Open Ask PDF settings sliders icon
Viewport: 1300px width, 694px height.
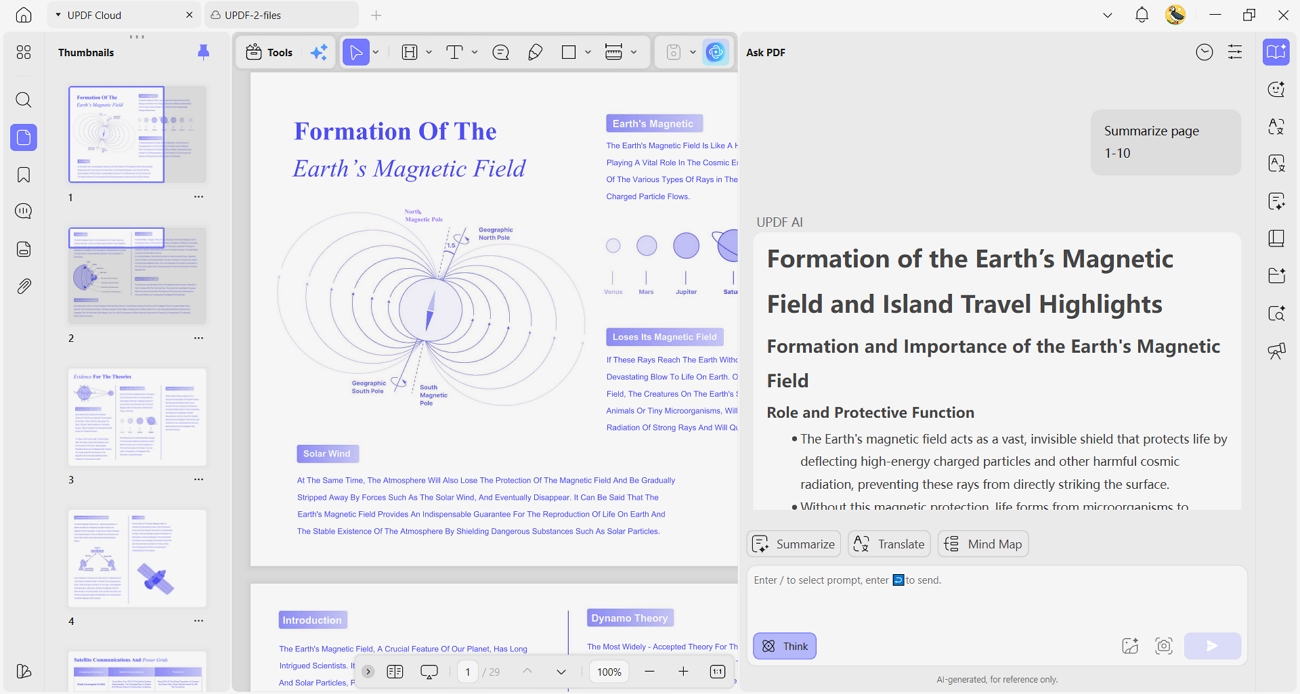tap(1235, 52)
